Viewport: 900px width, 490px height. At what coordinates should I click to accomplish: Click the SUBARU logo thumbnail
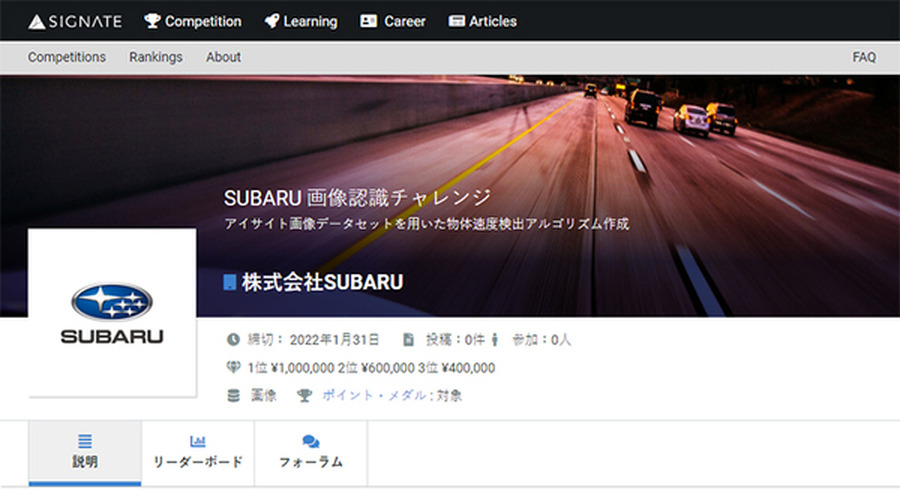pos(112,313)
